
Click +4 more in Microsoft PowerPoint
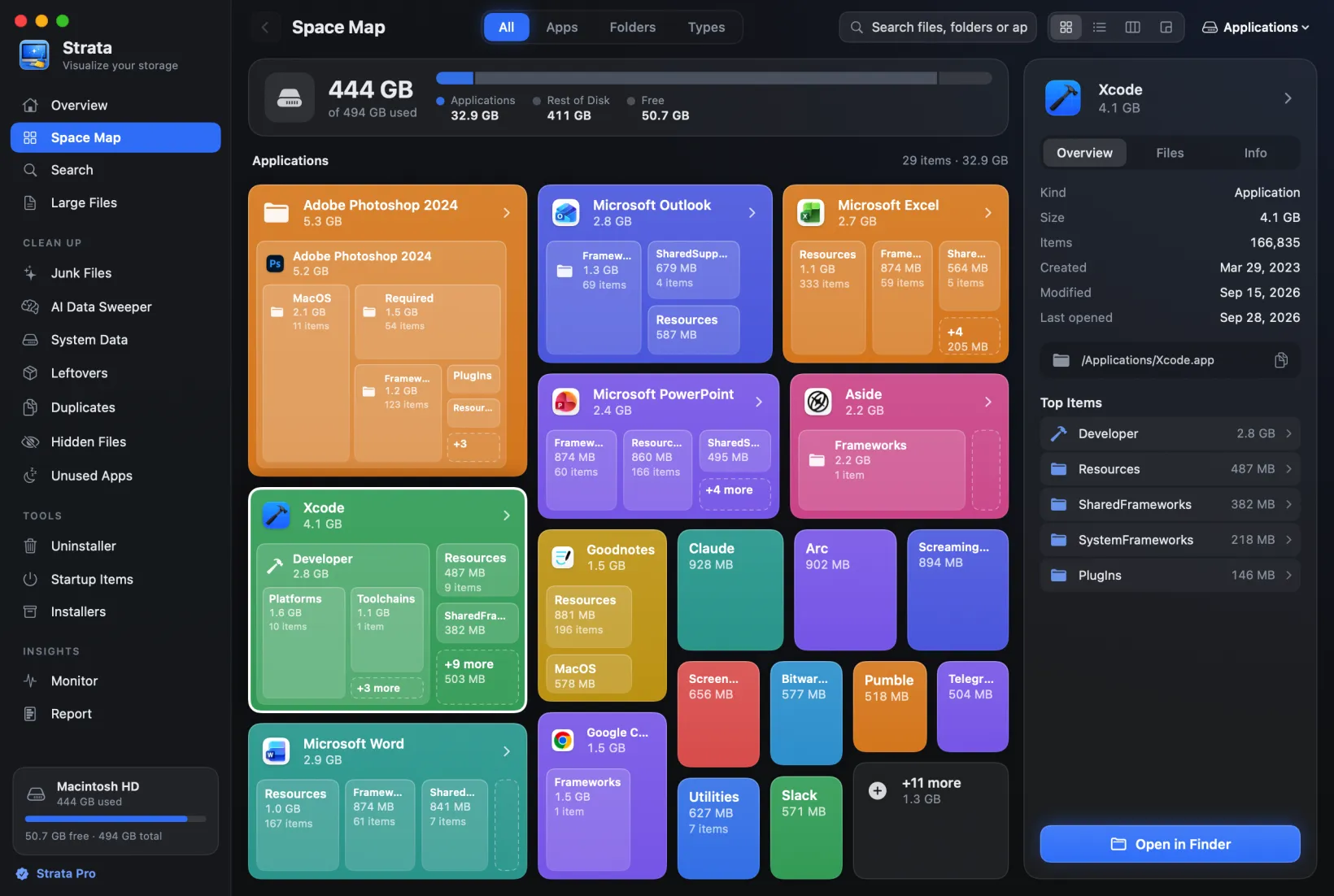coord(735,494)
